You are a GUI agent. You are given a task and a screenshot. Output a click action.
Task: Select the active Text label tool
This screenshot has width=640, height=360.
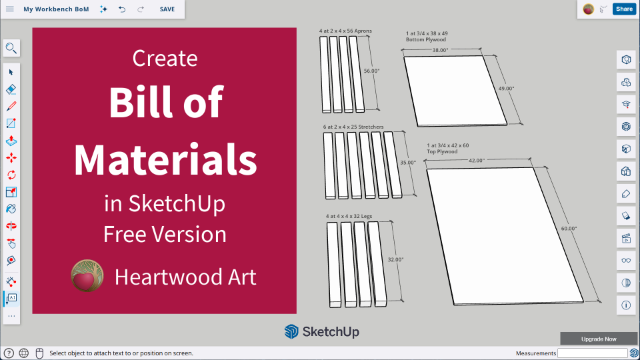point(11,298)
